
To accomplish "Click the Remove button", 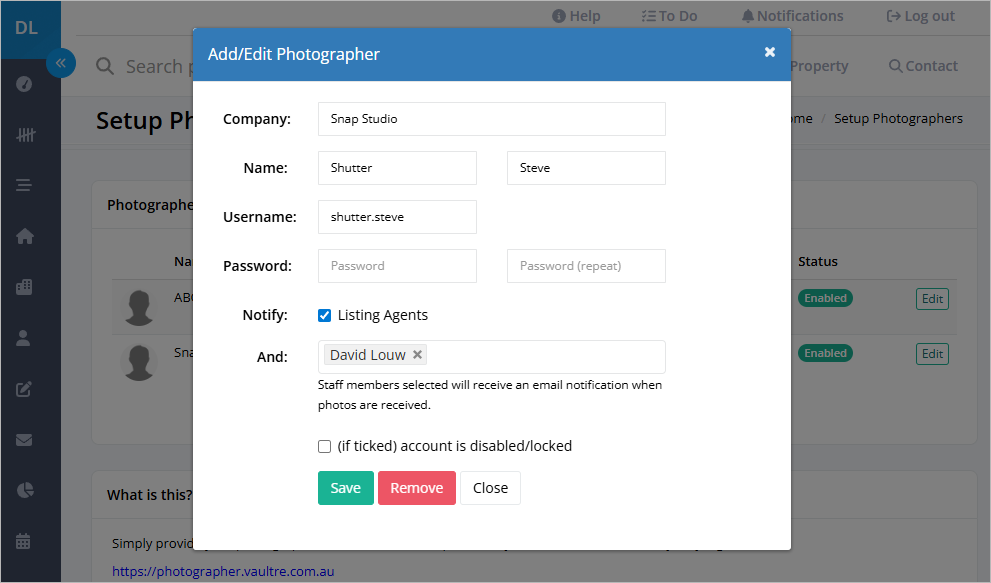I will [x=416, y=488].
